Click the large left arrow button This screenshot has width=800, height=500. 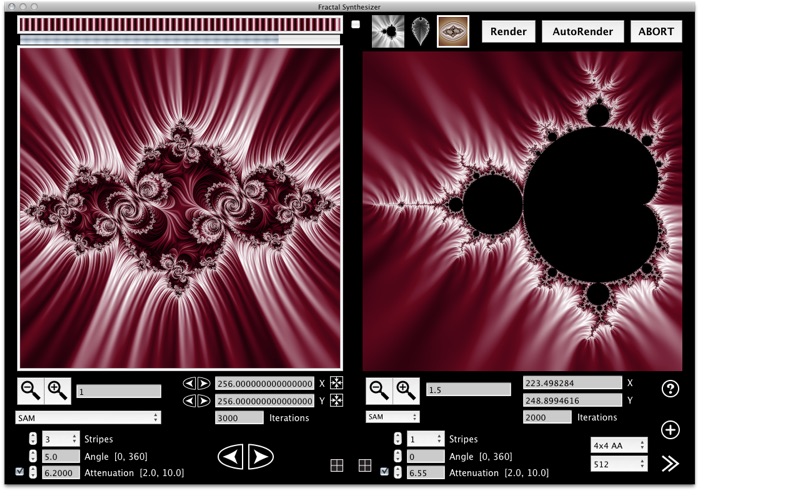point(231,457)
